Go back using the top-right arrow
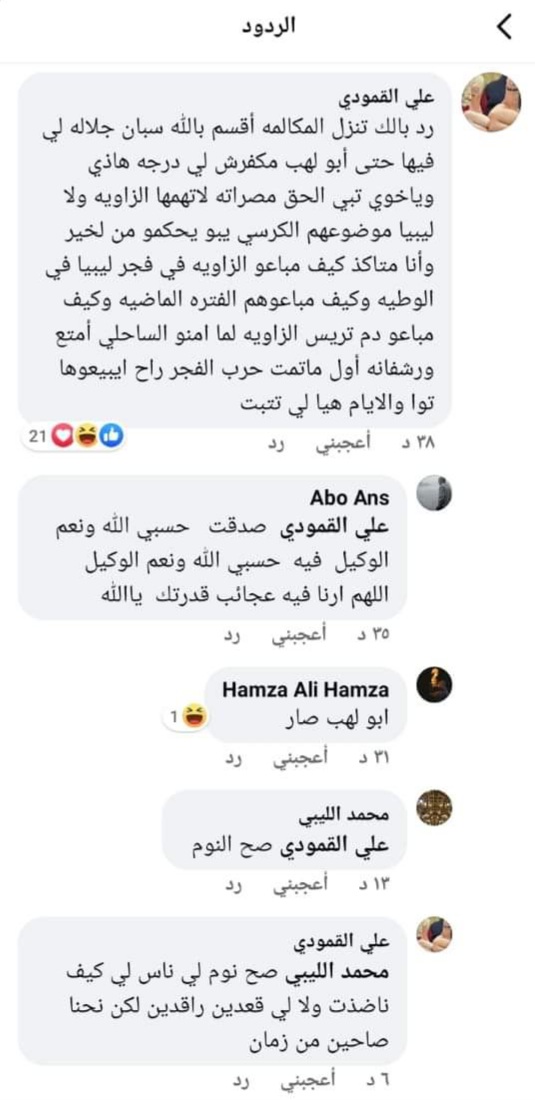Viewport: 535px width, 1100px height. coord(505,27)
